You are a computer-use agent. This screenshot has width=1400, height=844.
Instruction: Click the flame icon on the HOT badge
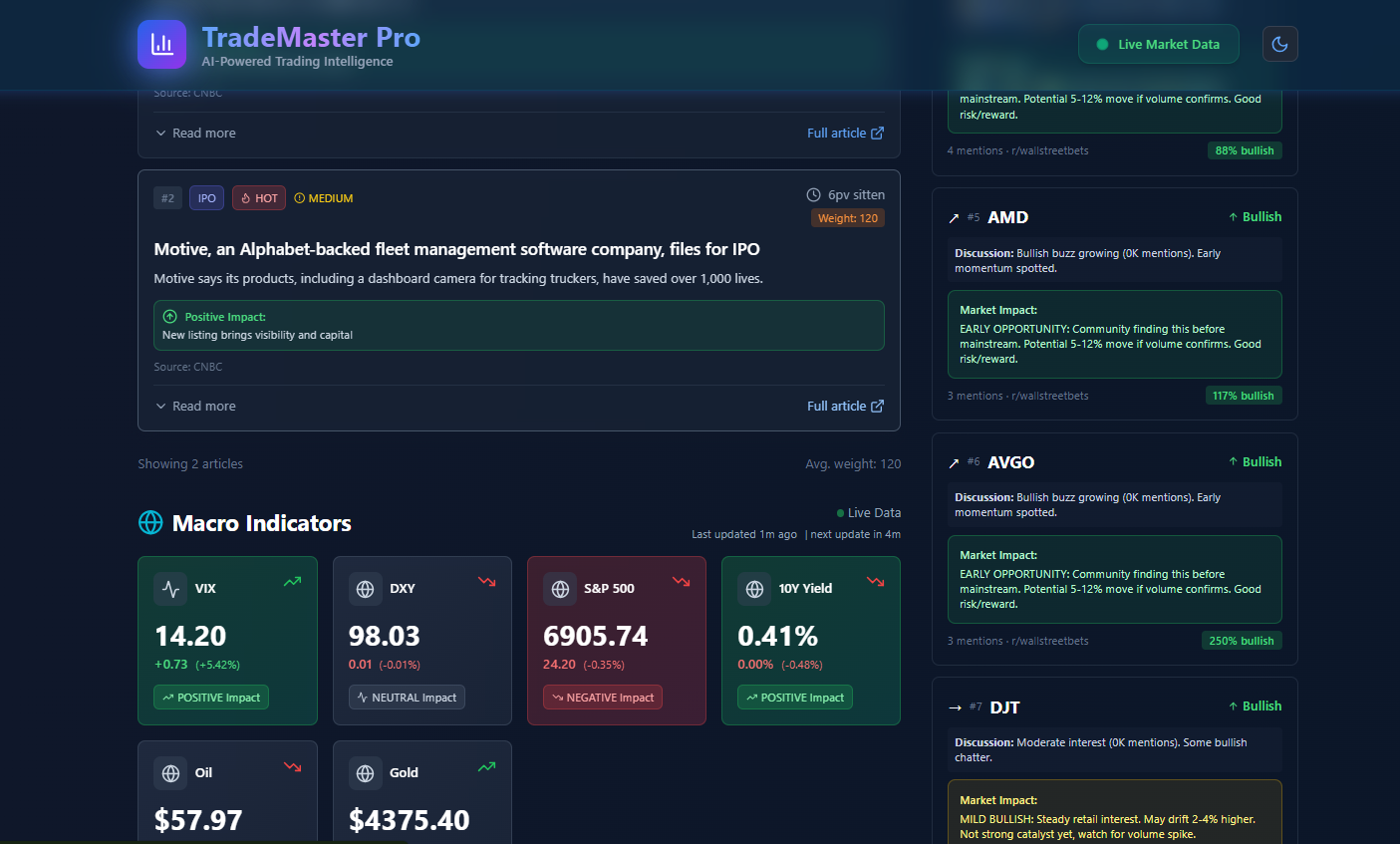(x=244, y=197)
